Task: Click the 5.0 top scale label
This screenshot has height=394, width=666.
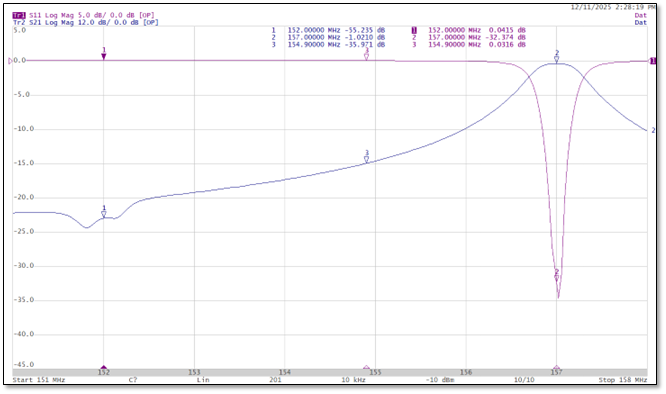Action: (x=20, y=30)
